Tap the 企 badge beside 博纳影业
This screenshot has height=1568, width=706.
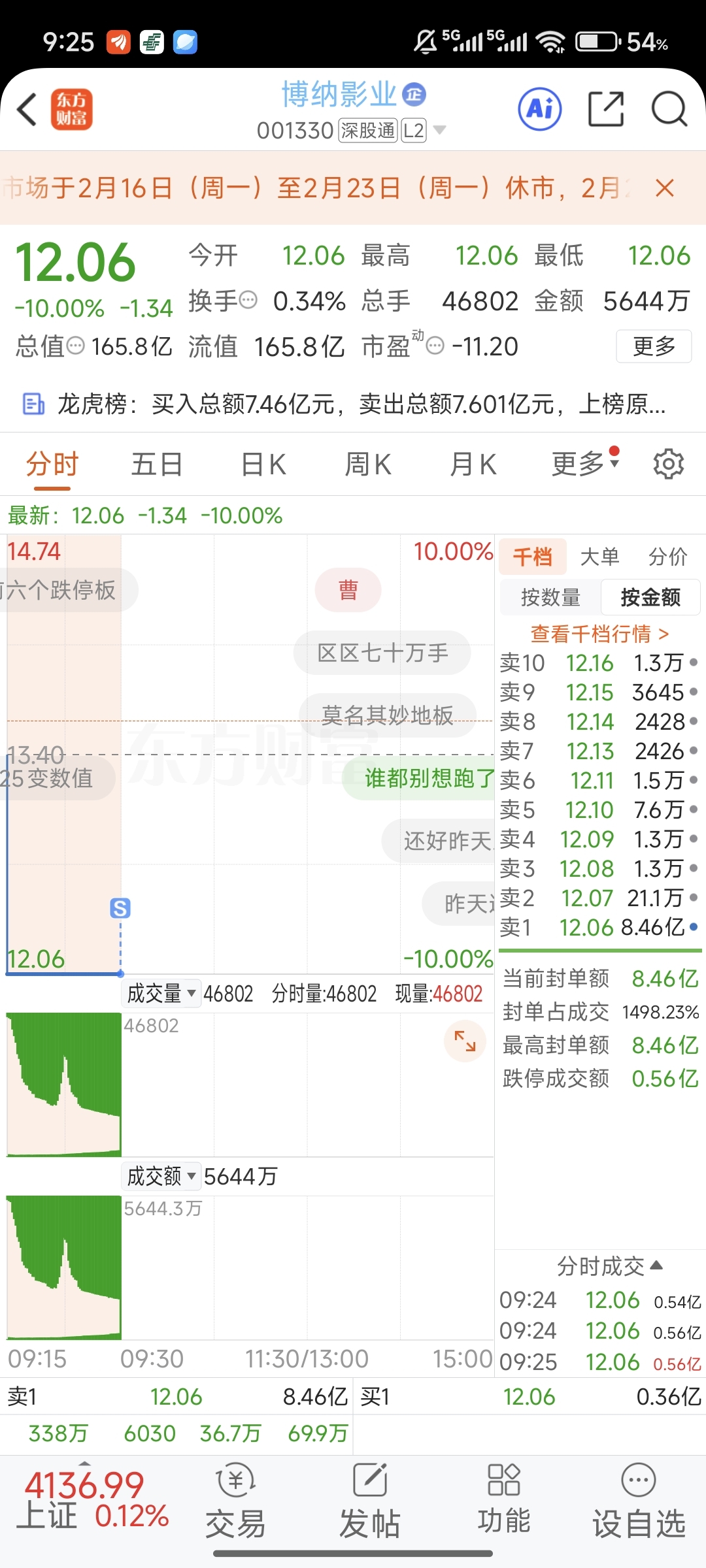point(414,95)
